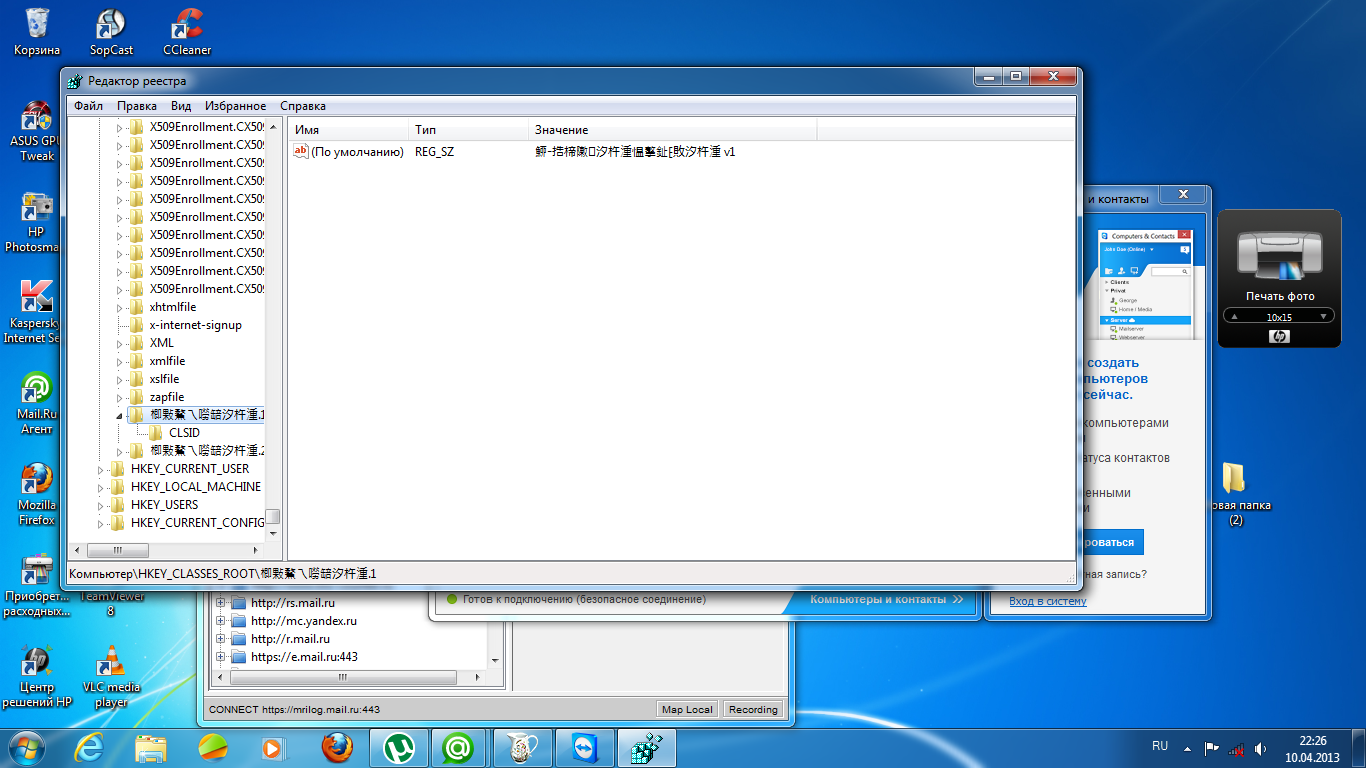Expand the xslfile registry key

click(121, 379)
